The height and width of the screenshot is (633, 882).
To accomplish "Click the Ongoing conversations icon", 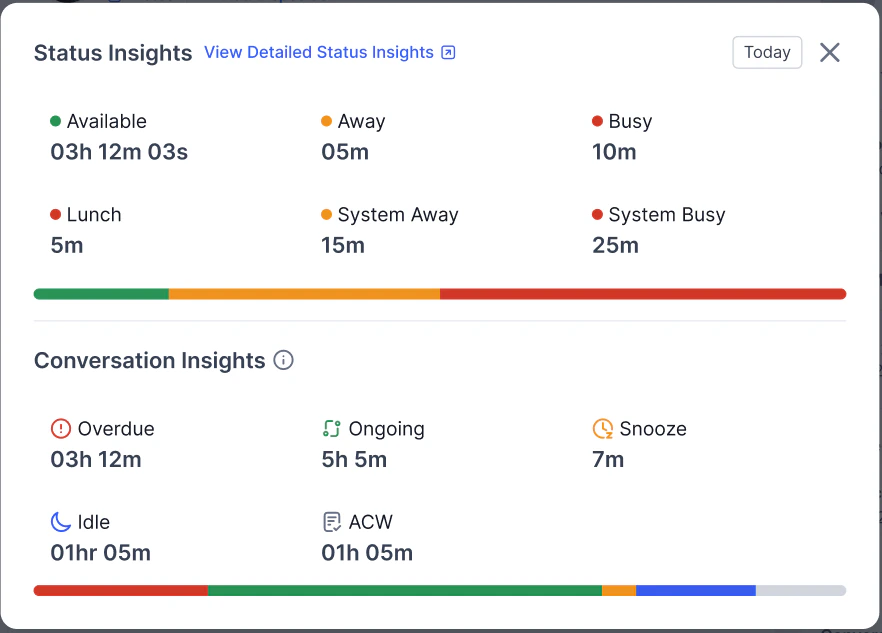I will (330, 428).
